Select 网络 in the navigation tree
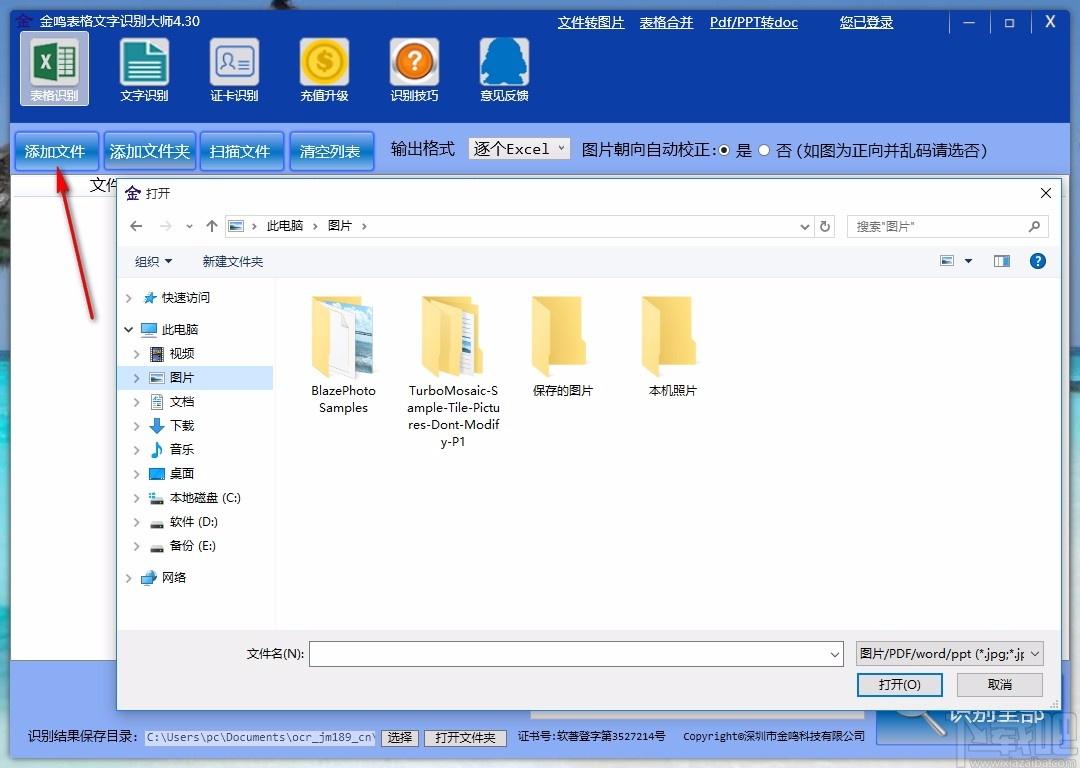The image size is (1080, 768). pyautogui.click(x=174, y=577)
